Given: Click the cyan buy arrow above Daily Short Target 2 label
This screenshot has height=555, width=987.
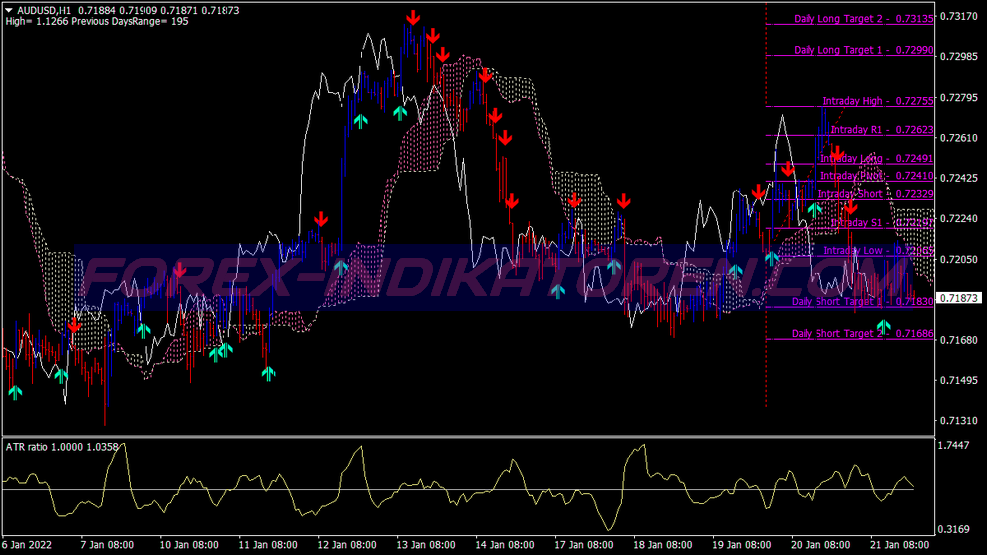Looking at the screenshot, I should click(x=884, y=327).
